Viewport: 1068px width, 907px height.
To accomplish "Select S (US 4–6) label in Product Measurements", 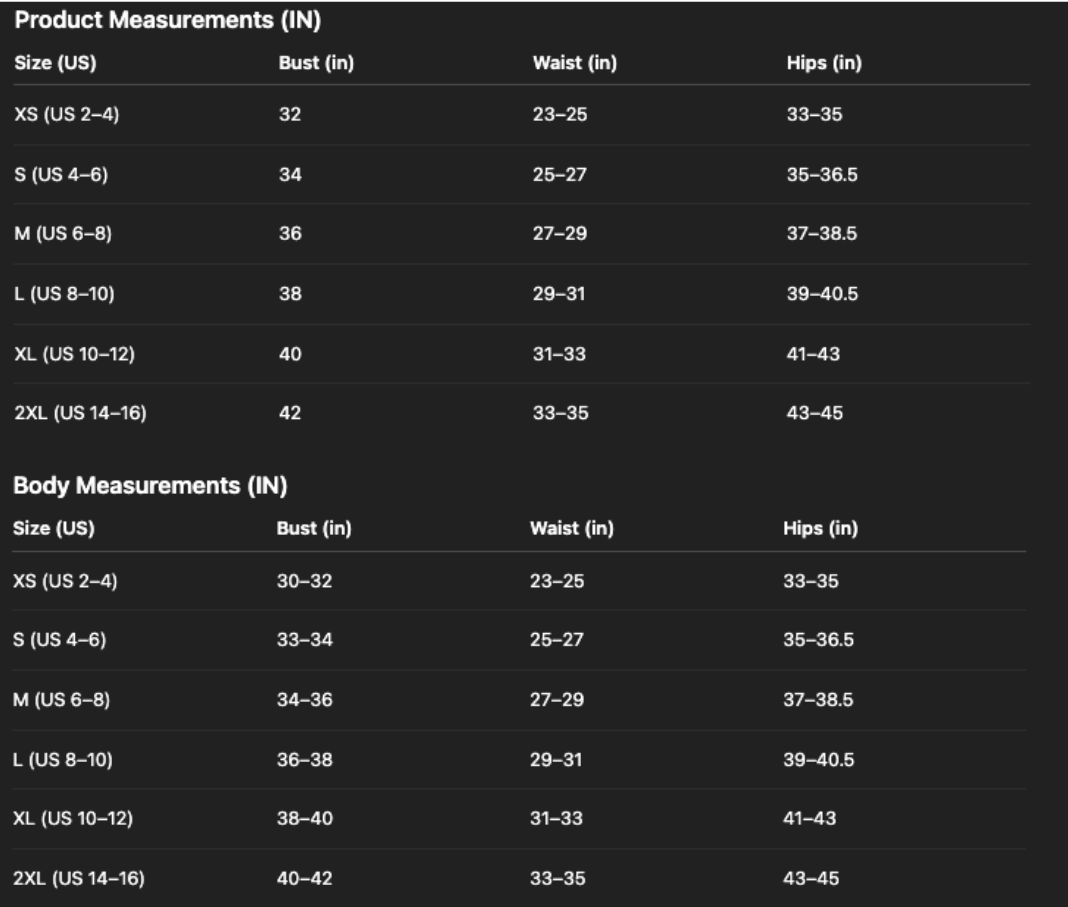I will pos(60,174).
